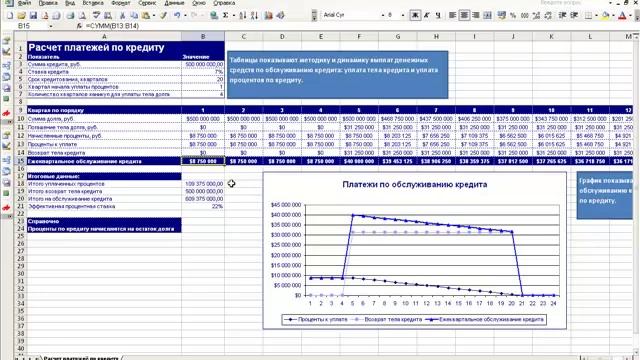Expand the AutoSum functions dropdown arrow
640x360 pixels.
[x=233, y=16]
